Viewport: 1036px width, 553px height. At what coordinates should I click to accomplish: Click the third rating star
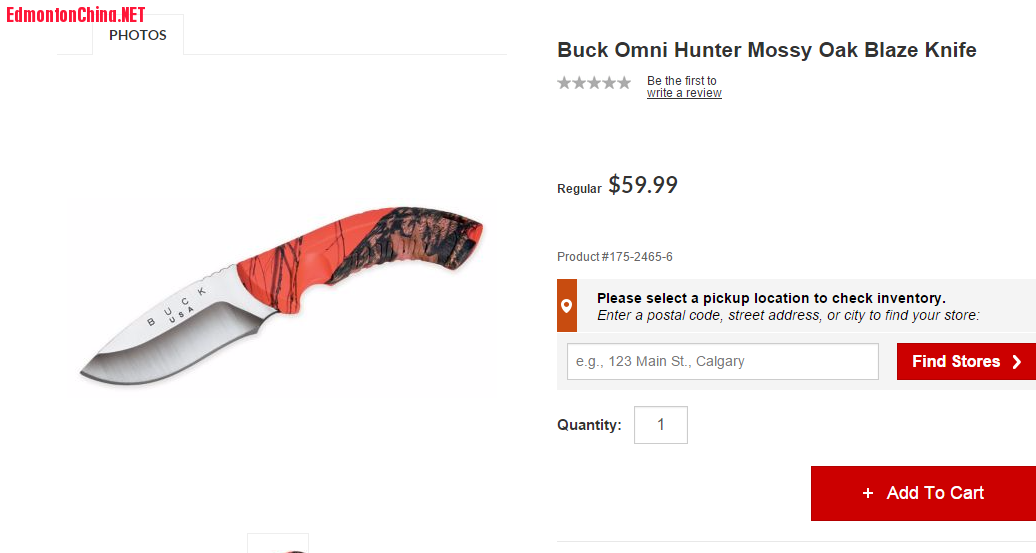point(594,83)
